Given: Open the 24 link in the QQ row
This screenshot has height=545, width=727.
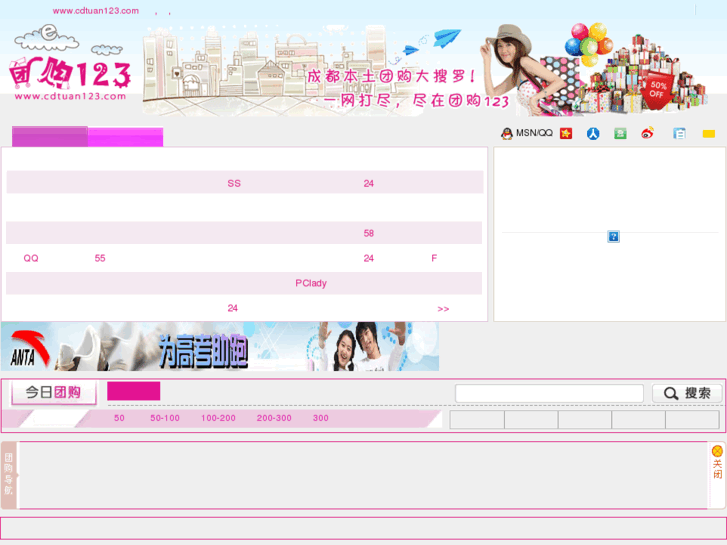Looking at the screenshot, I should 369,258.
